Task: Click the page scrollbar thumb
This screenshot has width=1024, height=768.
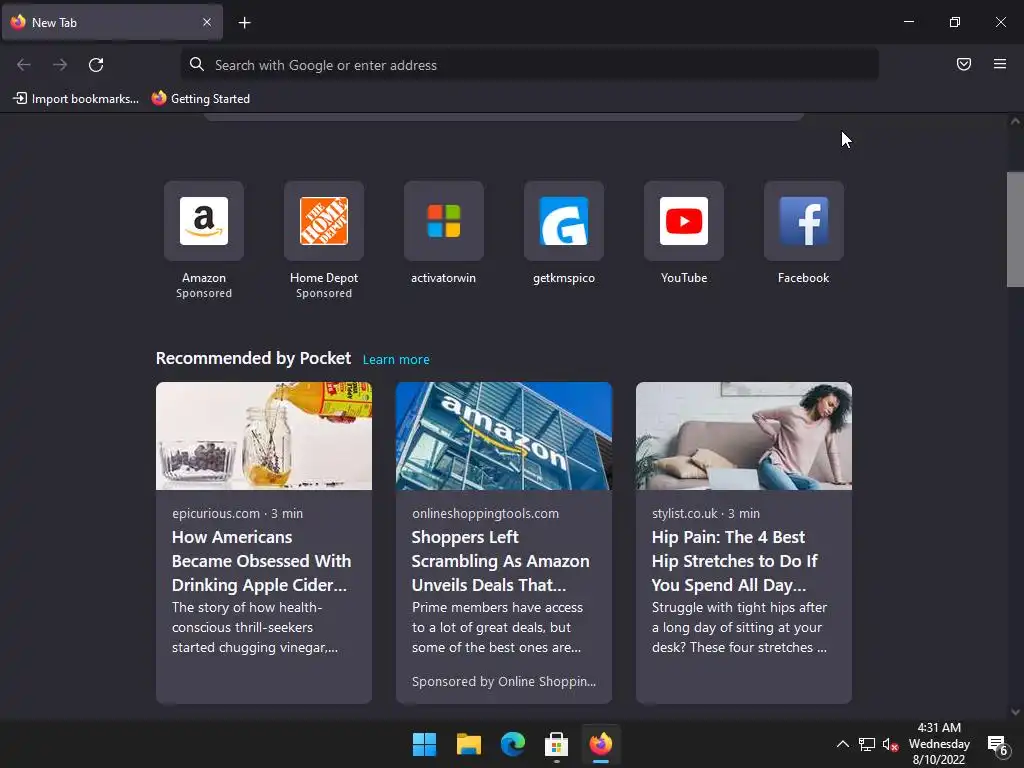Action: (x=1015, y=229)
